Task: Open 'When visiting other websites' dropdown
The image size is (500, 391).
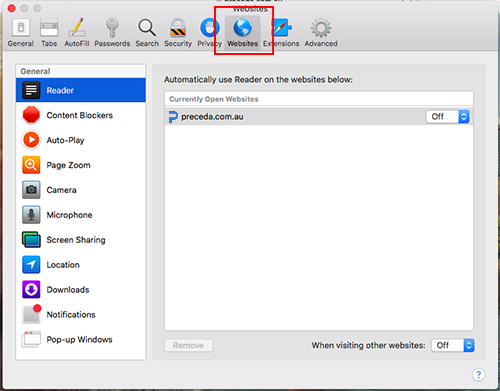Action: point(453,345)
